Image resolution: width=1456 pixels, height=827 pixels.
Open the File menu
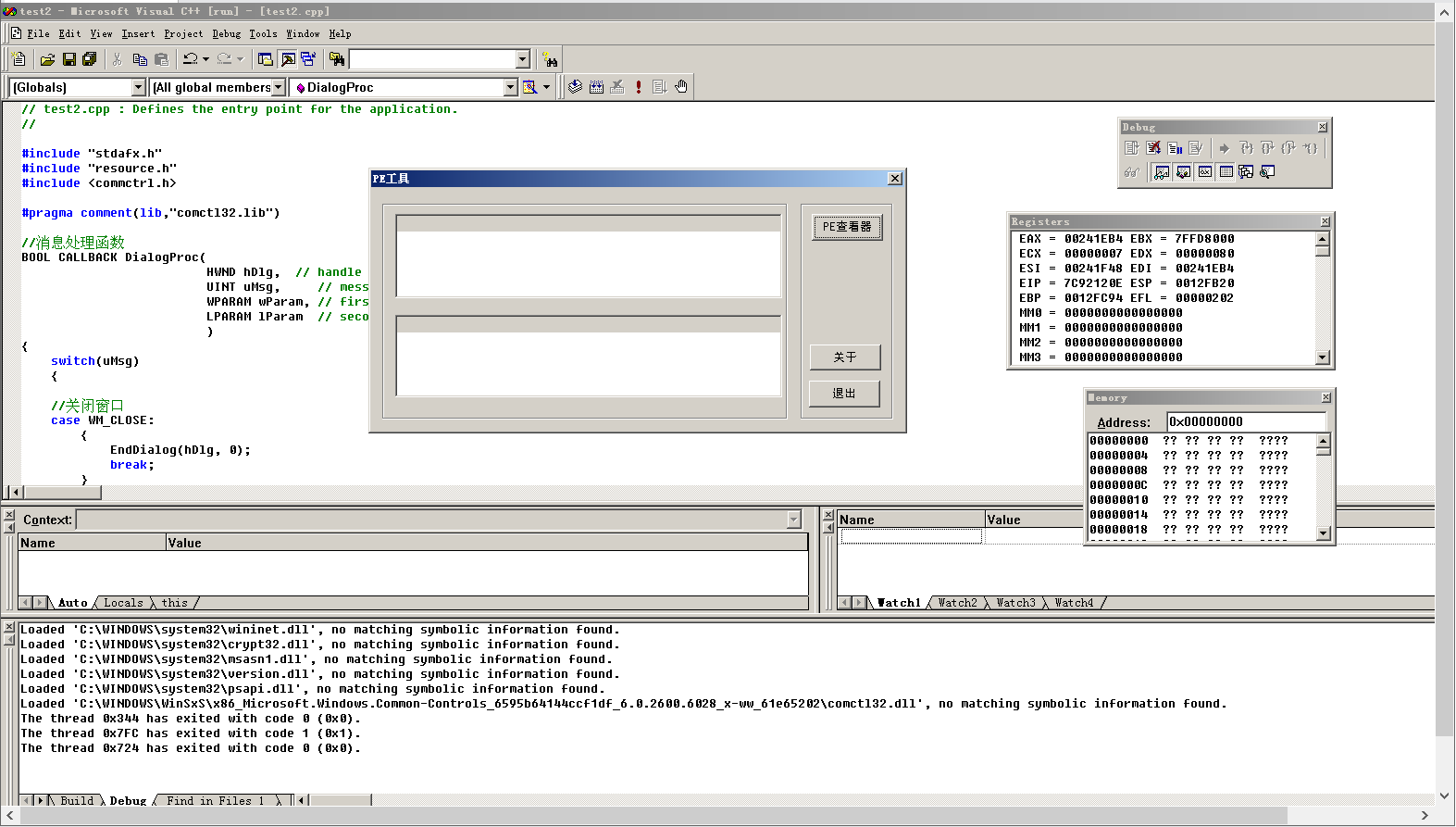pos(38,34)
